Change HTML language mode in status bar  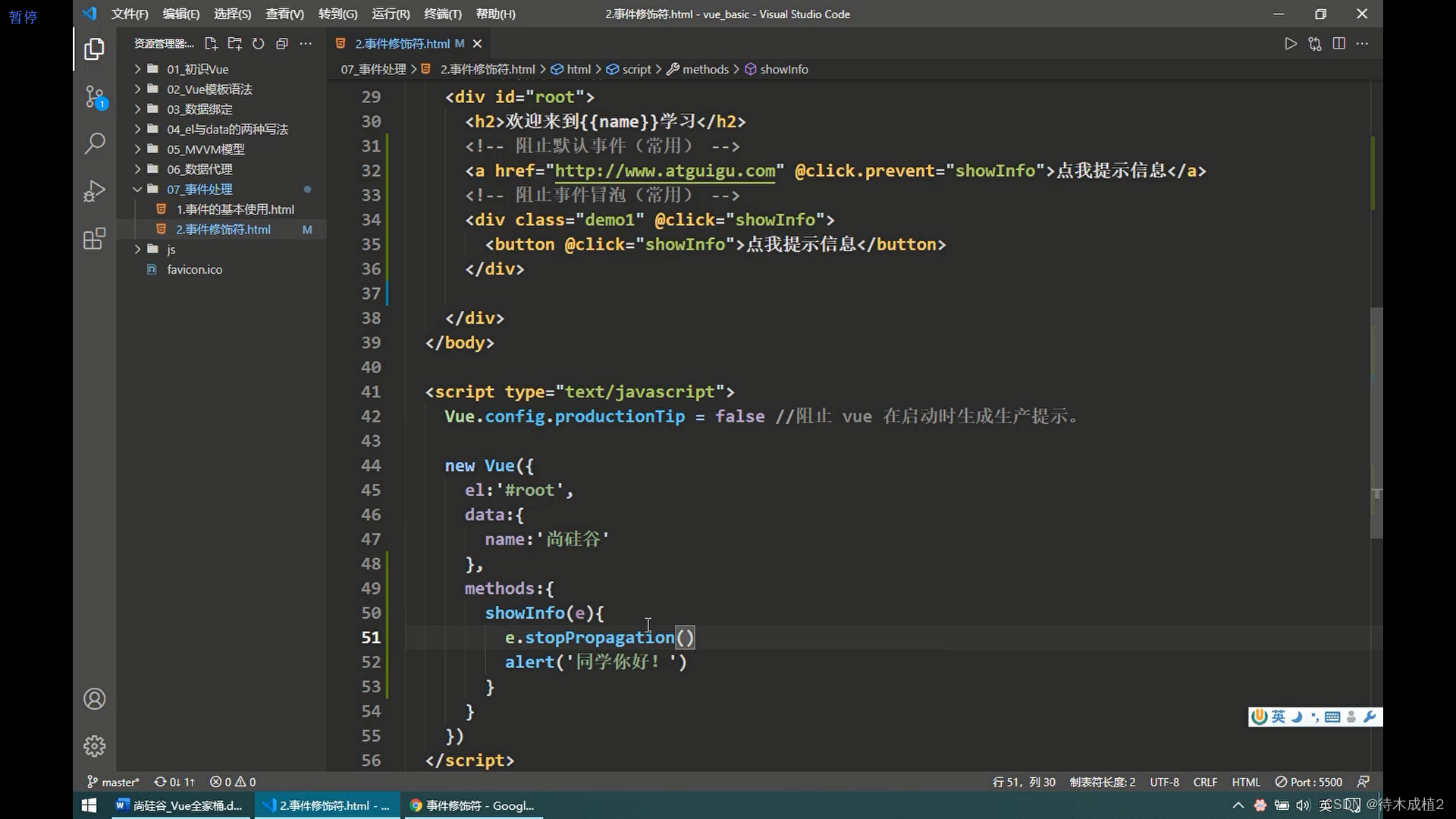[x=1246, y=782]
